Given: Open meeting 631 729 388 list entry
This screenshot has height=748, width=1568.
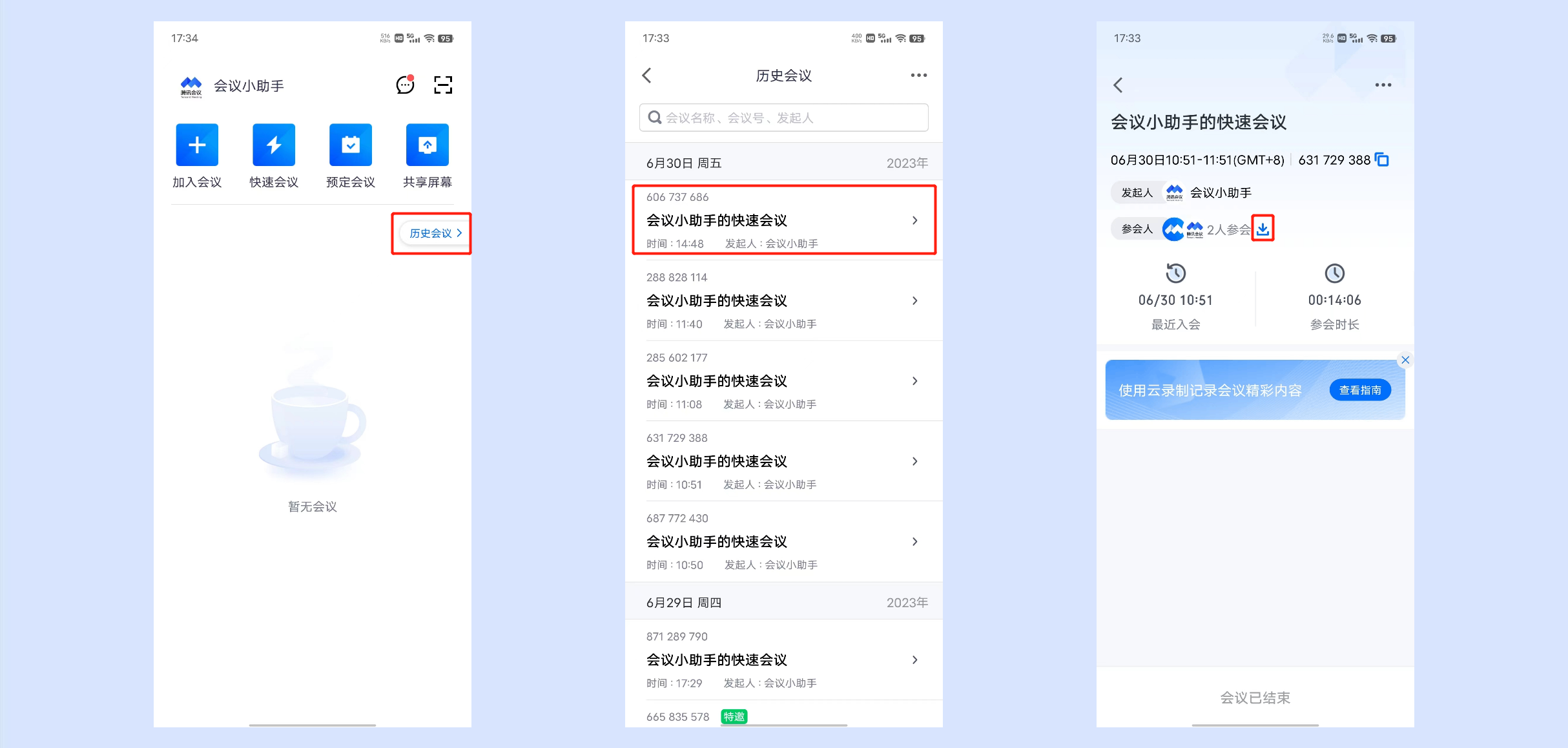Looking at the screenshot, I should pyautogui.click(x=784, y=461).
